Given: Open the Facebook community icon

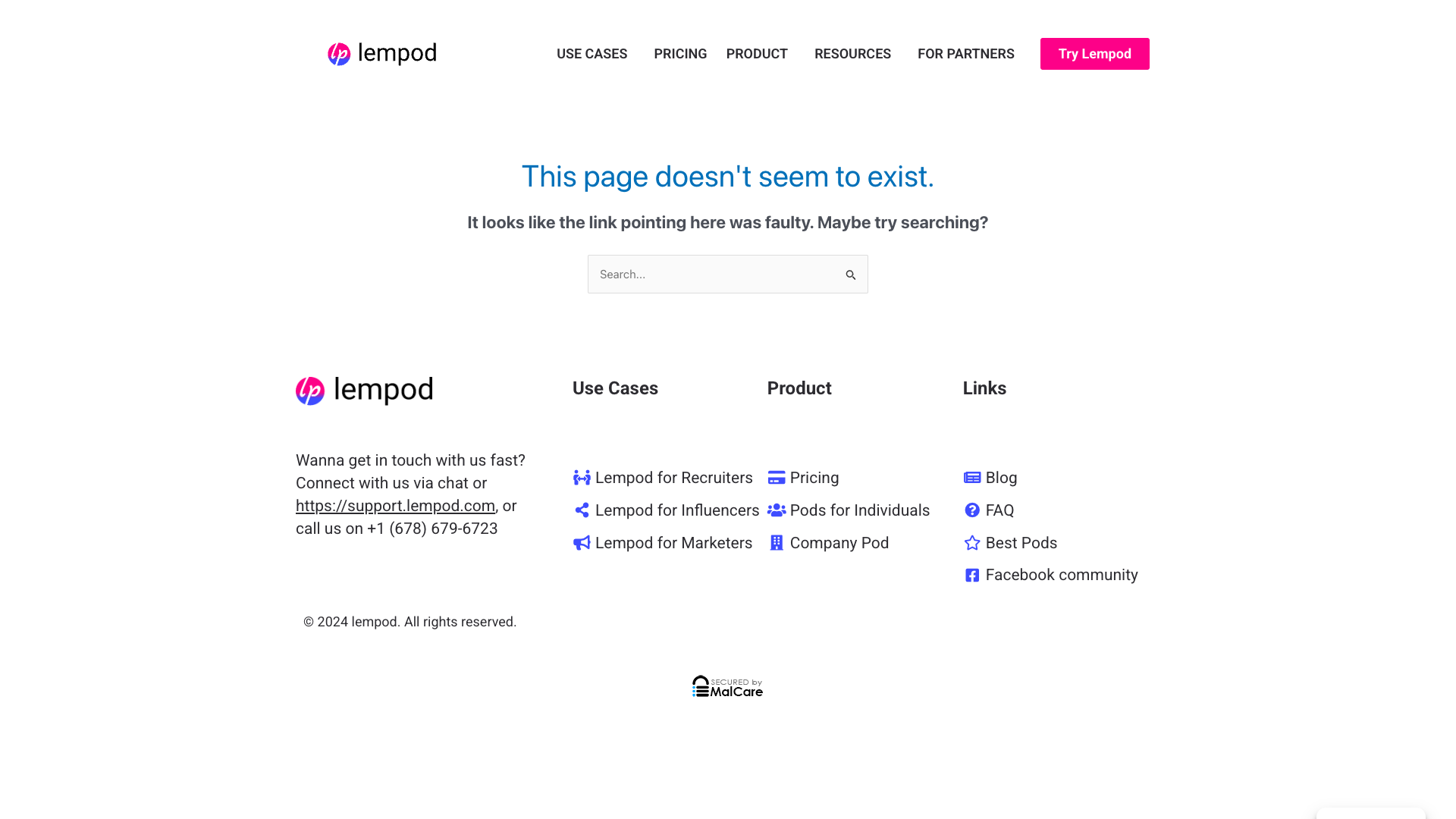Looking at the screenshot, I should tap(971, 575).
